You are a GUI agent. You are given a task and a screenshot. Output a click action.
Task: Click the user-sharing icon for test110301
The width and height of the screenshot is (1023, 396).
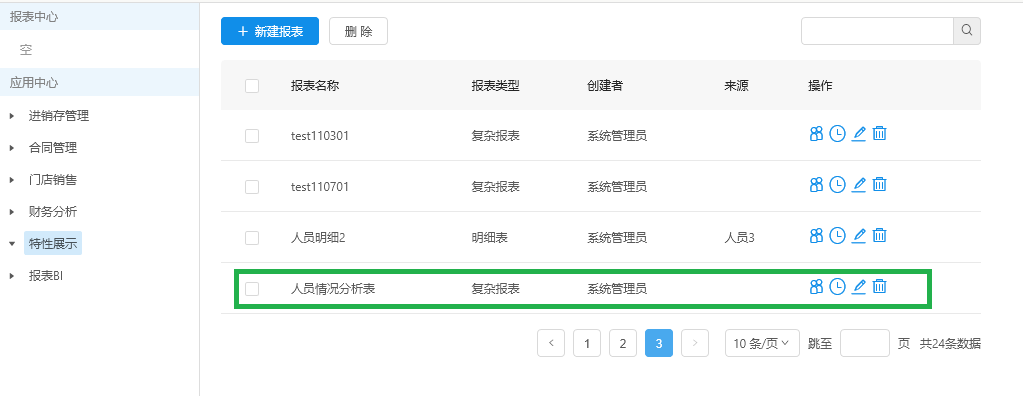(x=816, y=134)
